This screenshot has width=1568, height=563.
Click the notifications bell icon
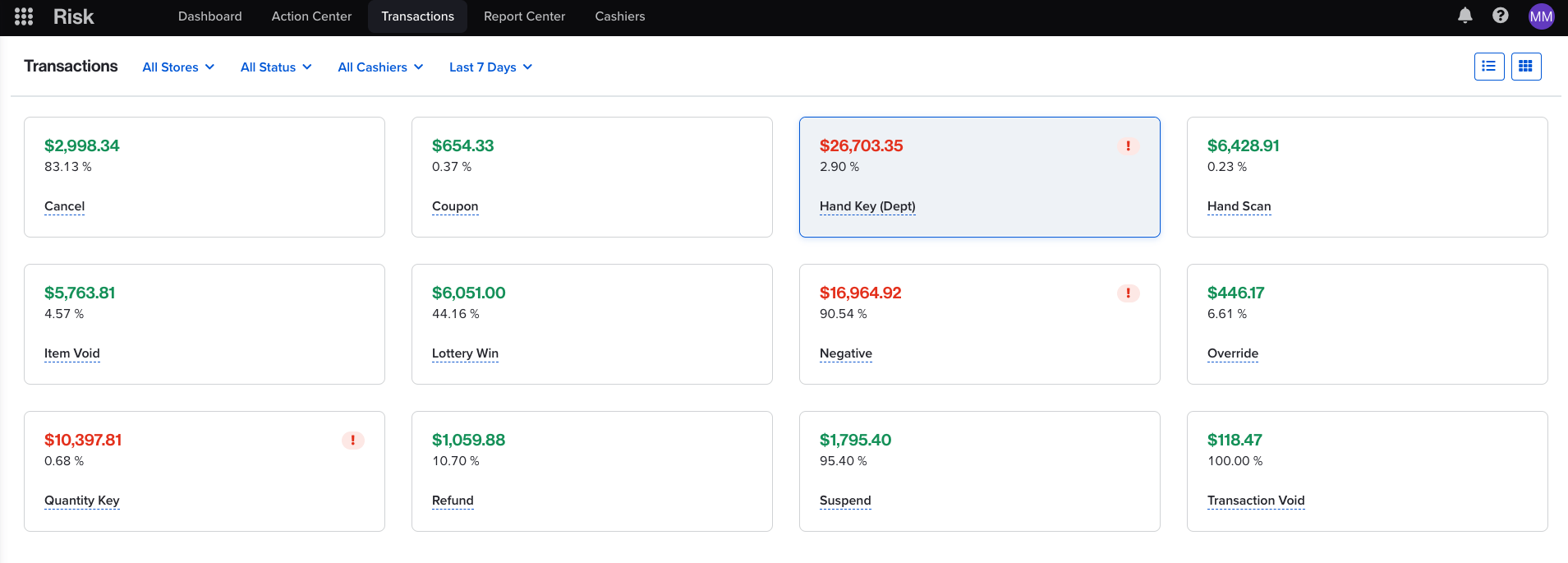(x=1465, y=16)
